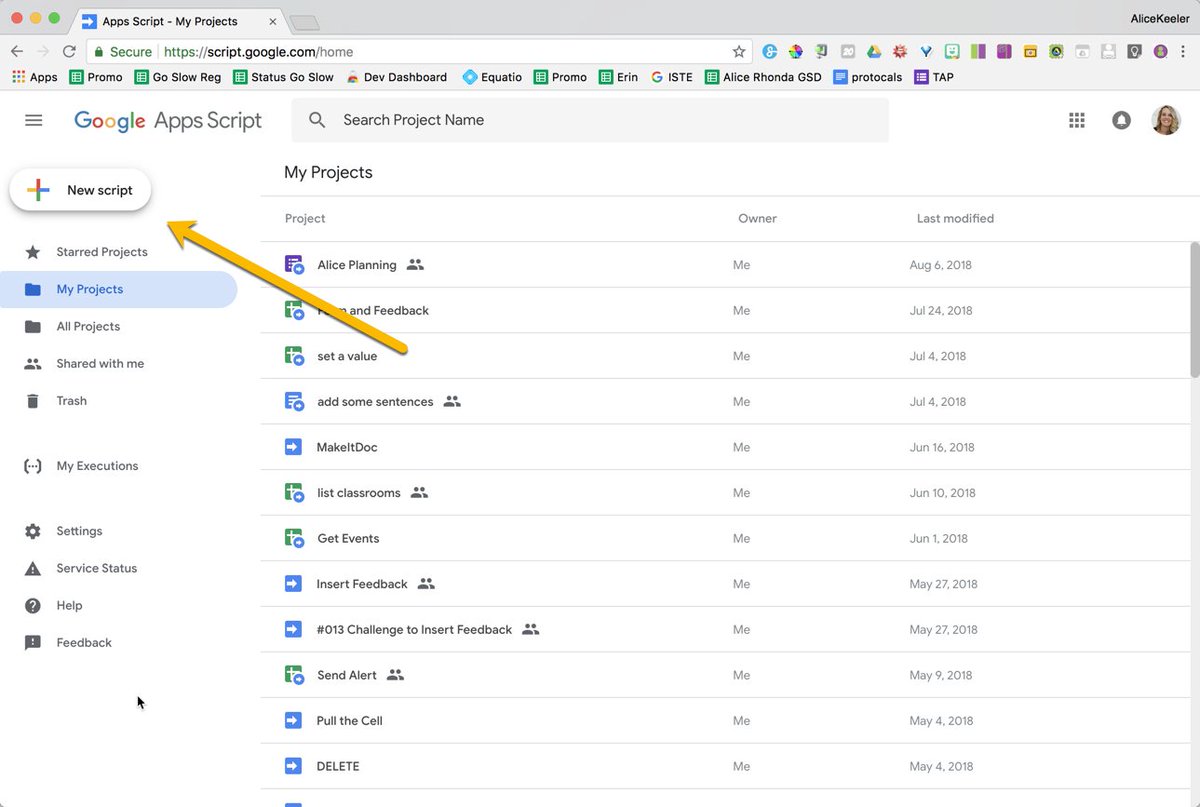Open the Trash folder
Screen dimensions: 1200x807
click(x=71, y=400)
